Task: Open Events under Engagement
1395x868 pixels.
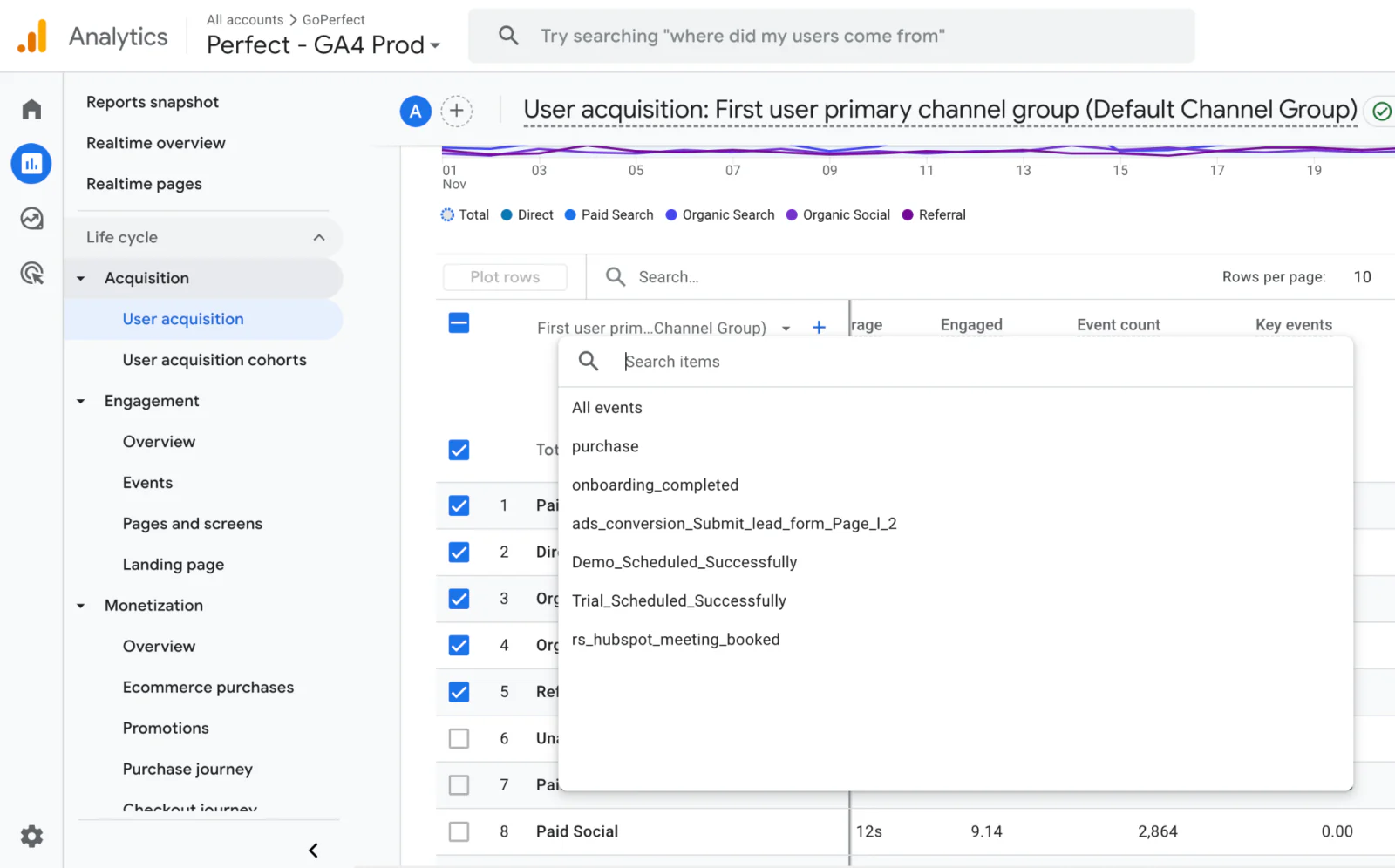Action: [147, 483]
